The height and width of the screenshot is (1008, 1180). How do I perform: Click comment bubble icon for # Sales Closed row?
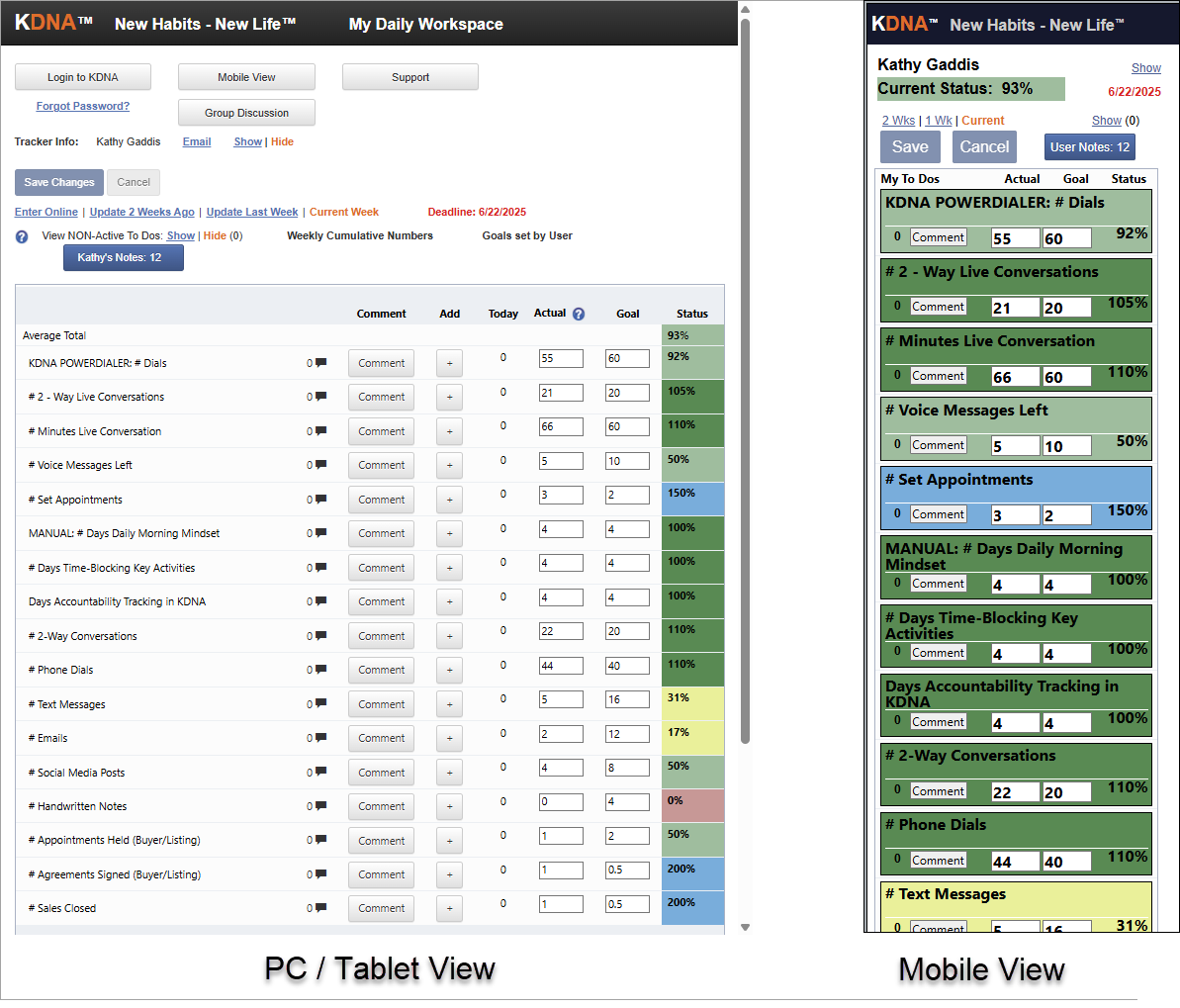(320, 908)
